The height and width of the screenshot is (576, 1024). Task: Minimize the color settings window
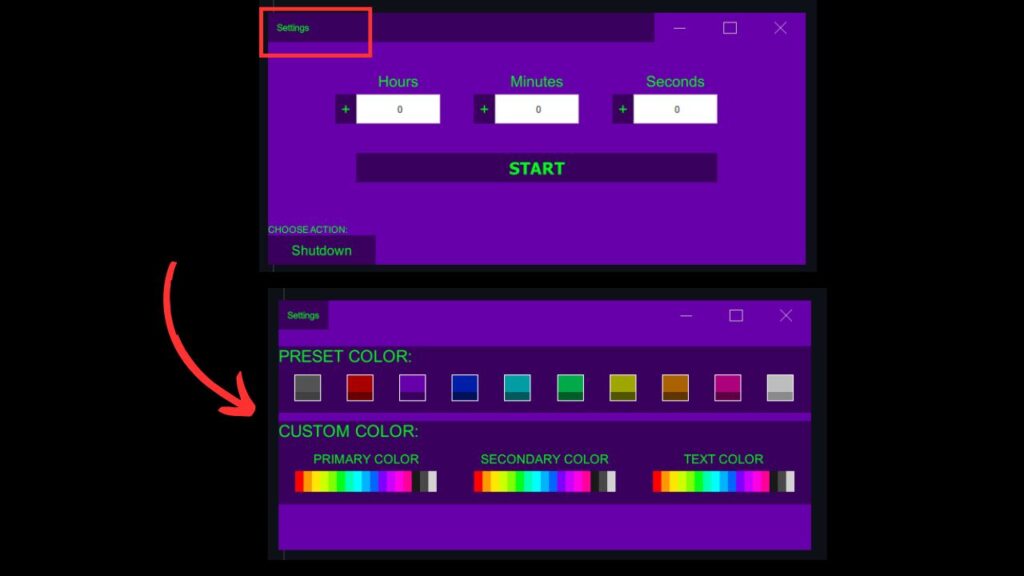(x=686, y=315)
